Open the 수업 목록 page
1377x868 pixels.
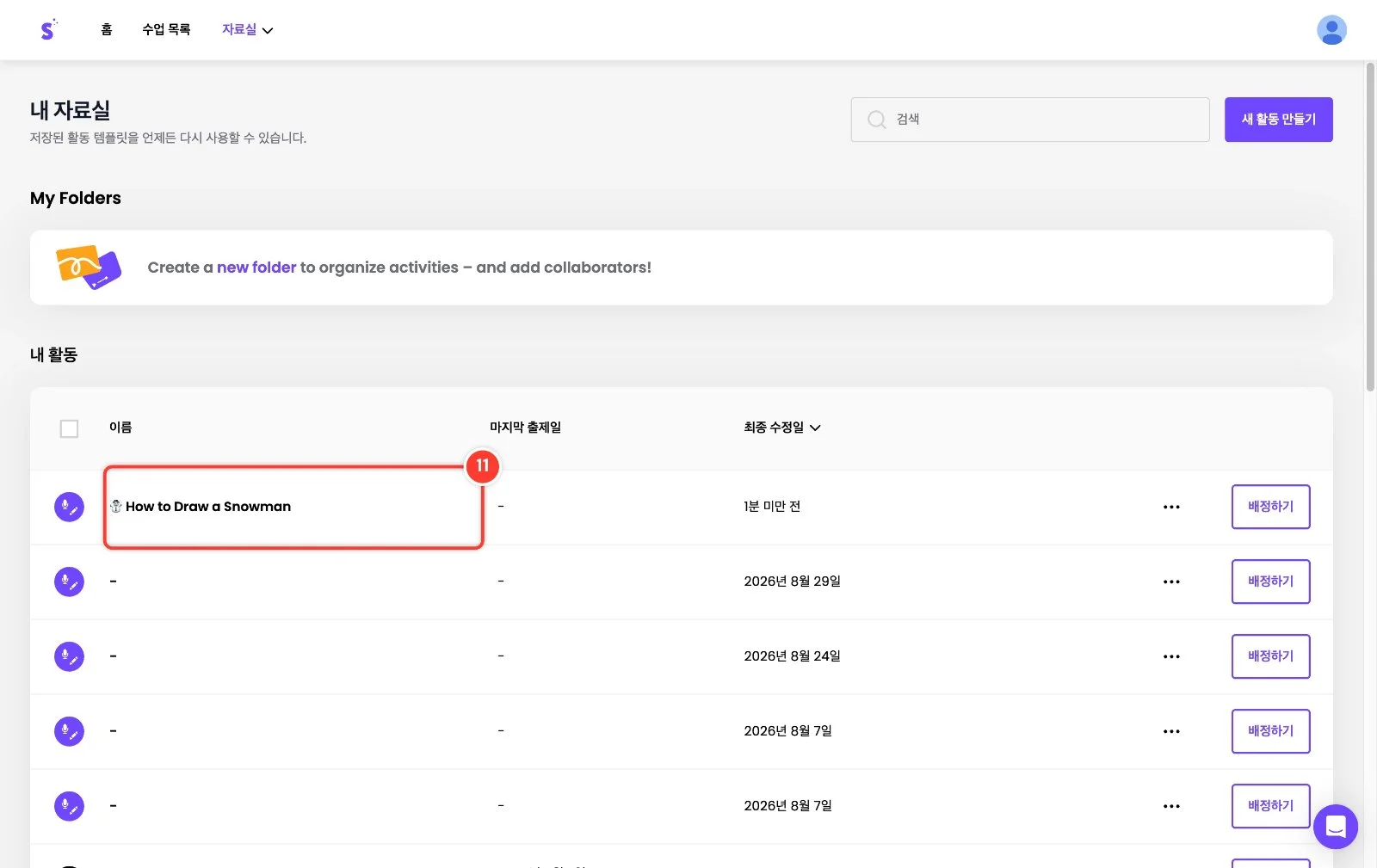(166, 29)
